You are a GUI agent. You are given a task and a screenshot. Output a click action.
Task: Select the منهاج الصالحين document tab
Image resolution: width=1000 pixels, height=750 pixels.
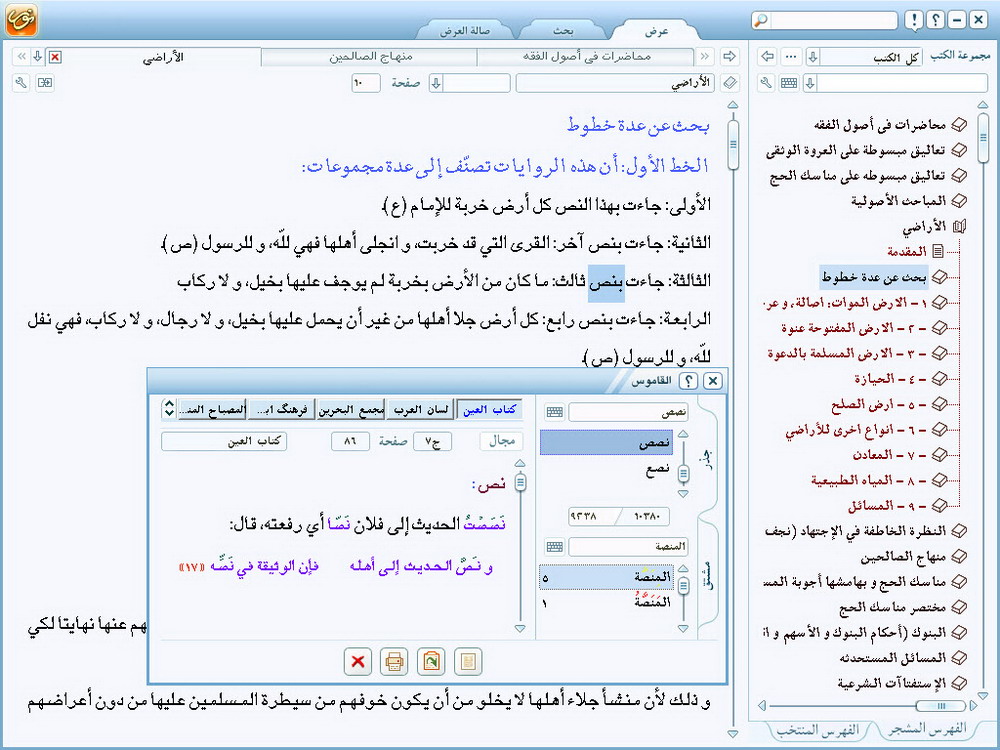point(371,57)
